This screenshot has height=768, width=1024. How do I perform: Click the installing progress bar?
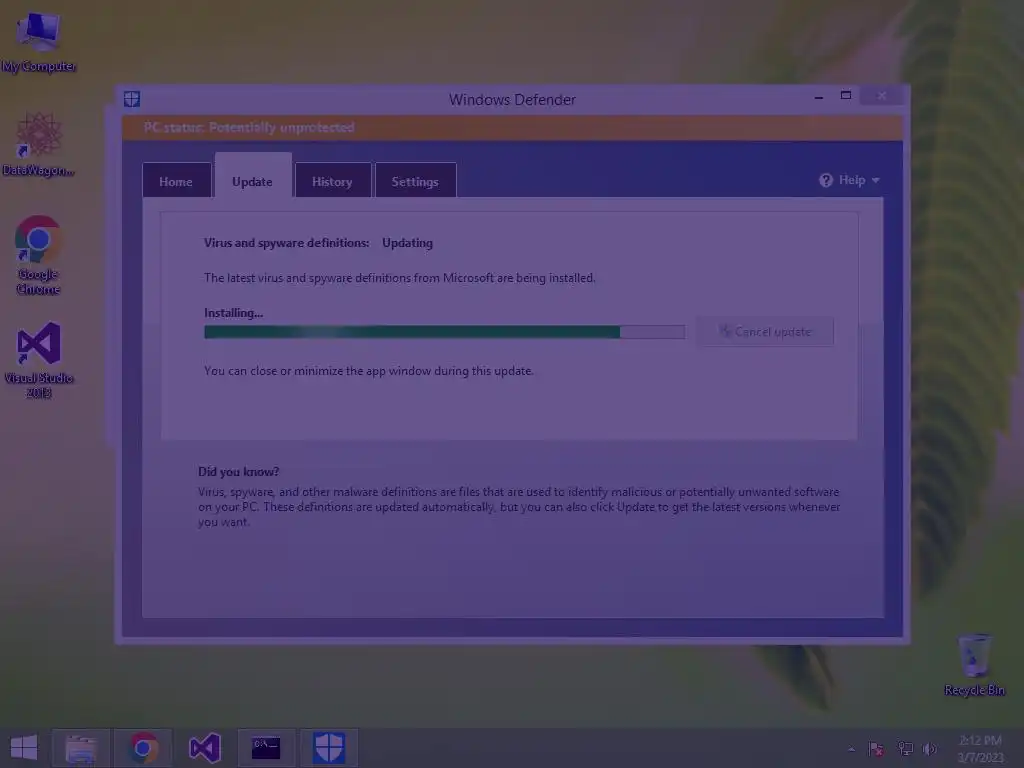444,332
